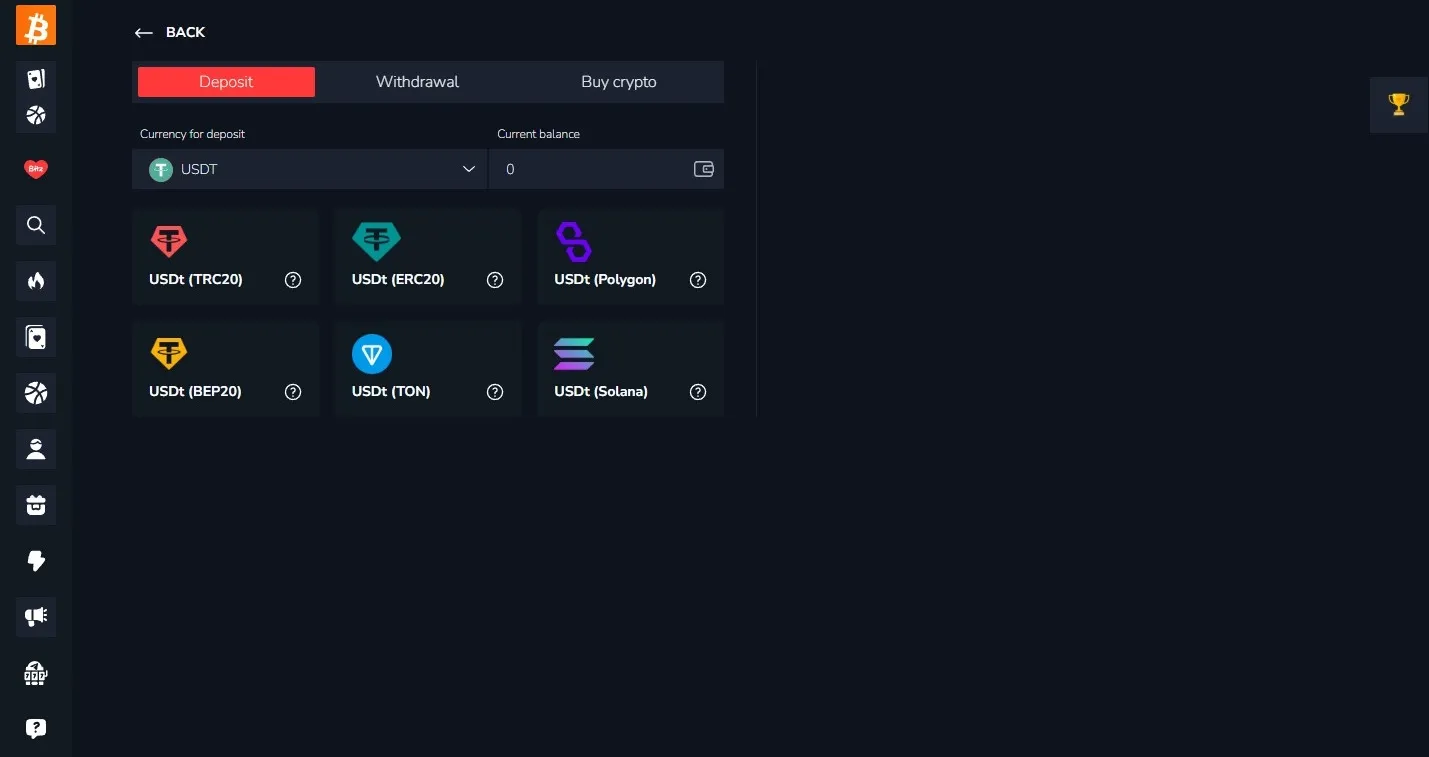This screenshot has height=757, width=1429.
Task: Select the USDt (Polygon) label
Action: tap(605, 279)
